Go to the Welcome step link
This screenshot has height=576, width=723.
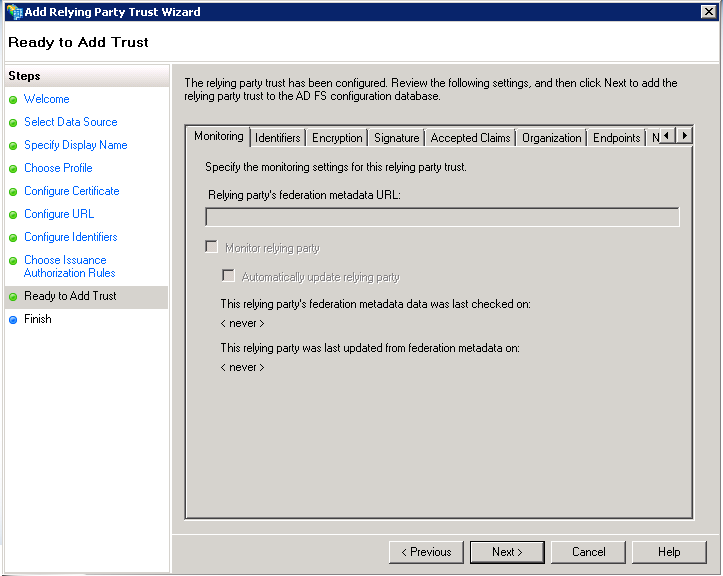47,99
